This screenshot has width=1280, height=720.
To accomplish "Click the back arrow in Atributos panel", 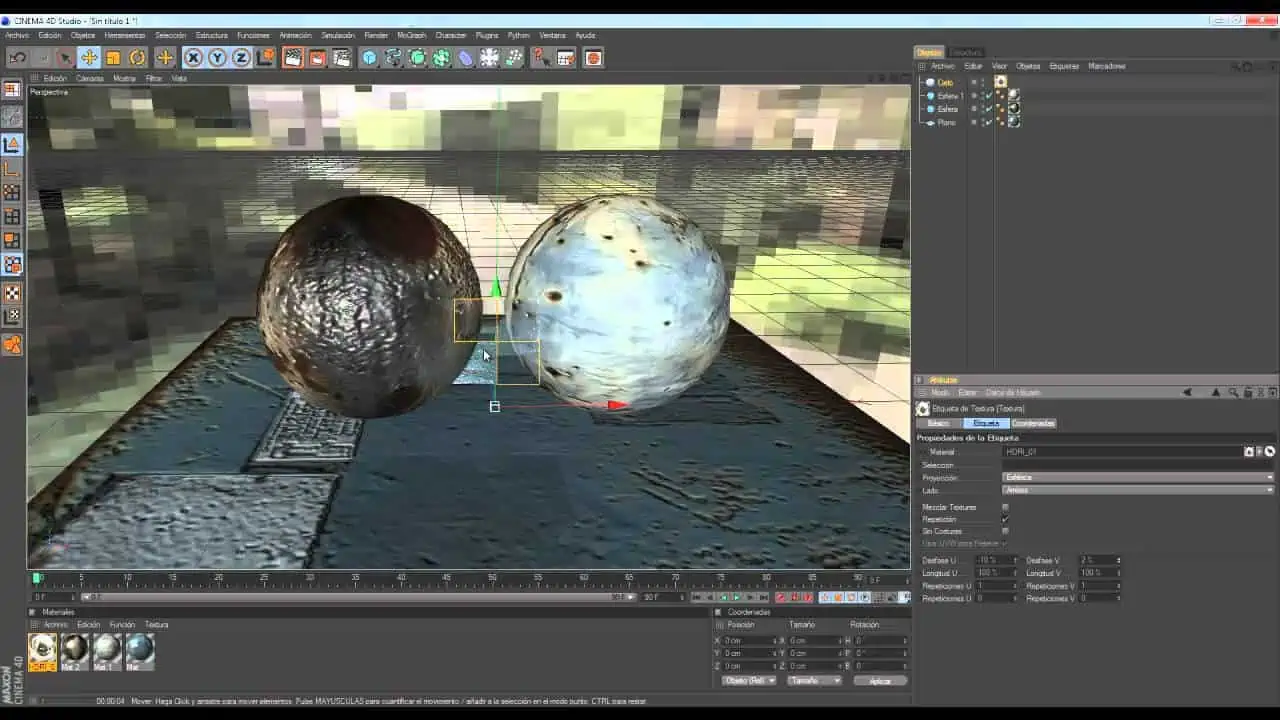I will (1188, 393).
